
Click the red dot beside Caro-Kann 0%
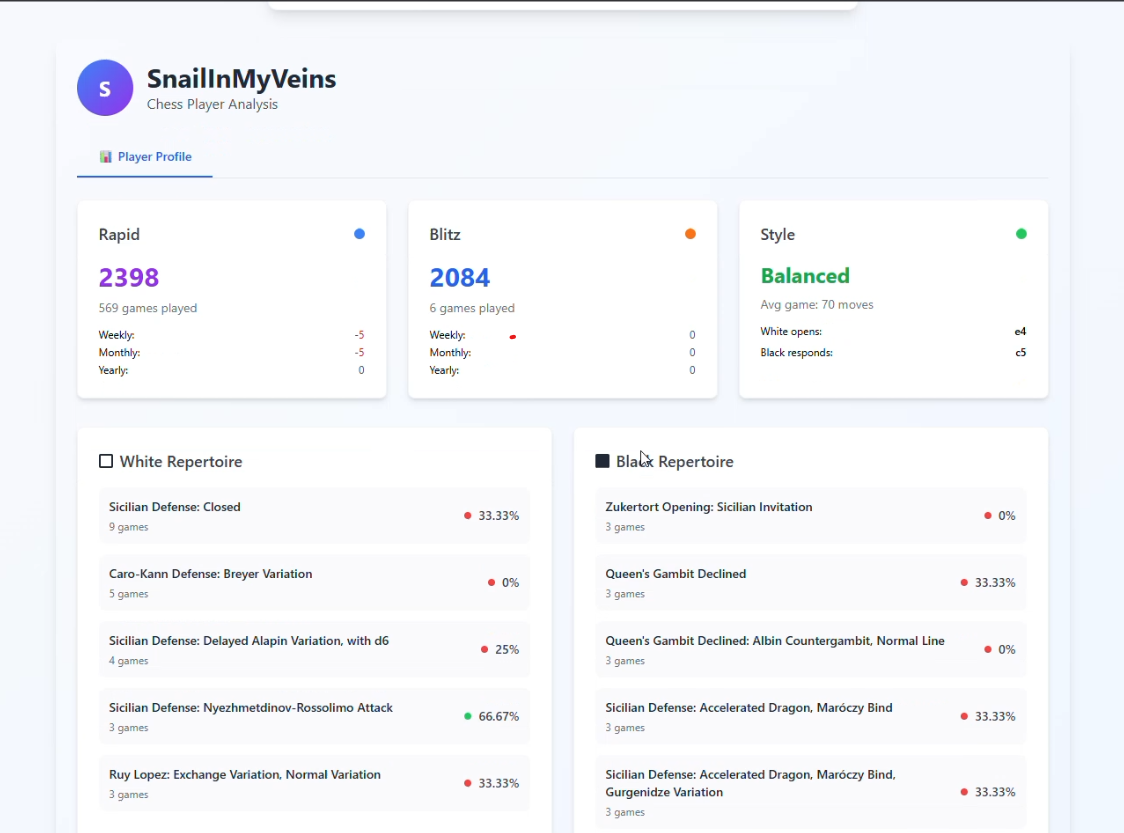point(491,582)
